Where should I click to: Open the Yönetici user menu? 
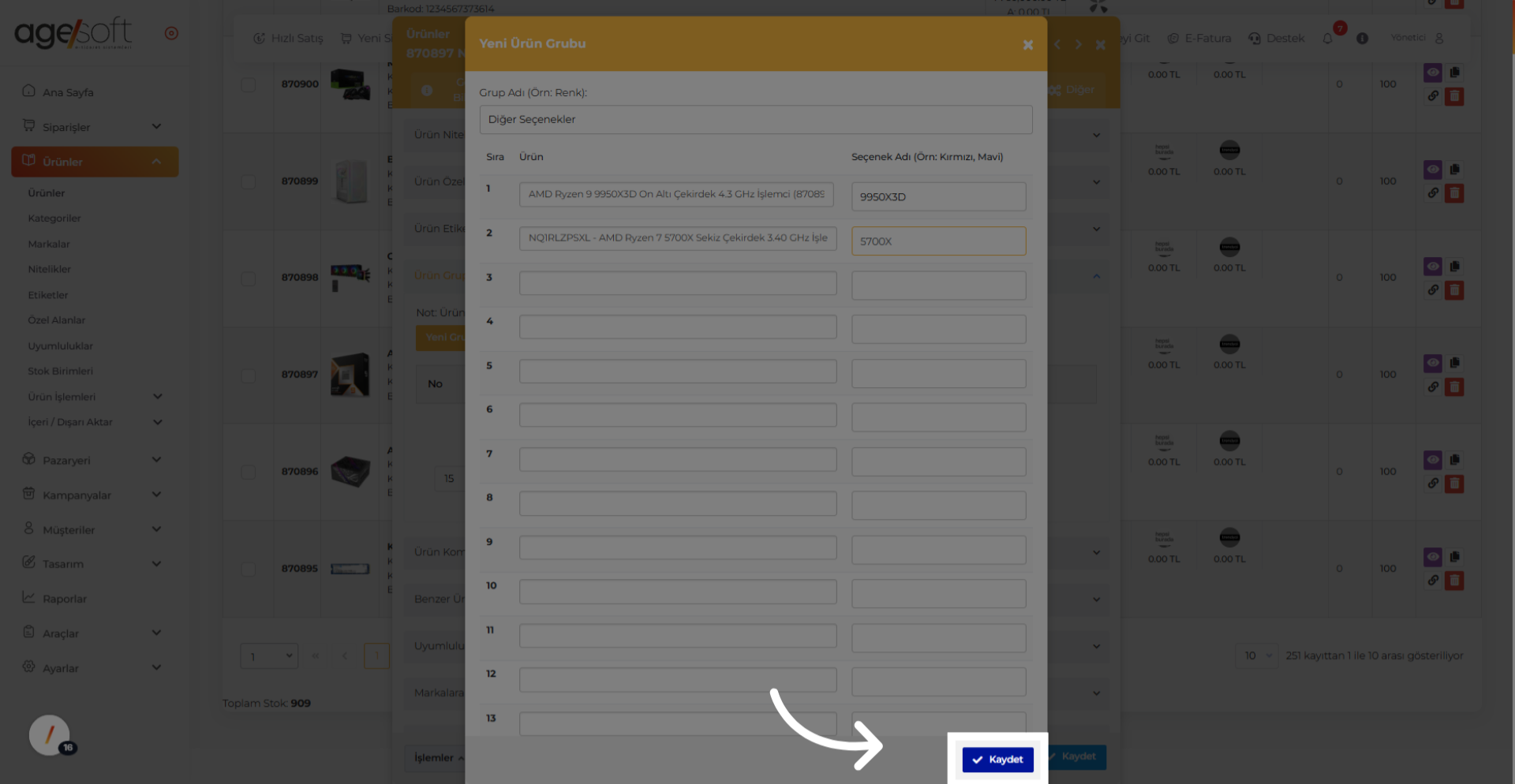pyautogui.click(x=1417, y=38)
